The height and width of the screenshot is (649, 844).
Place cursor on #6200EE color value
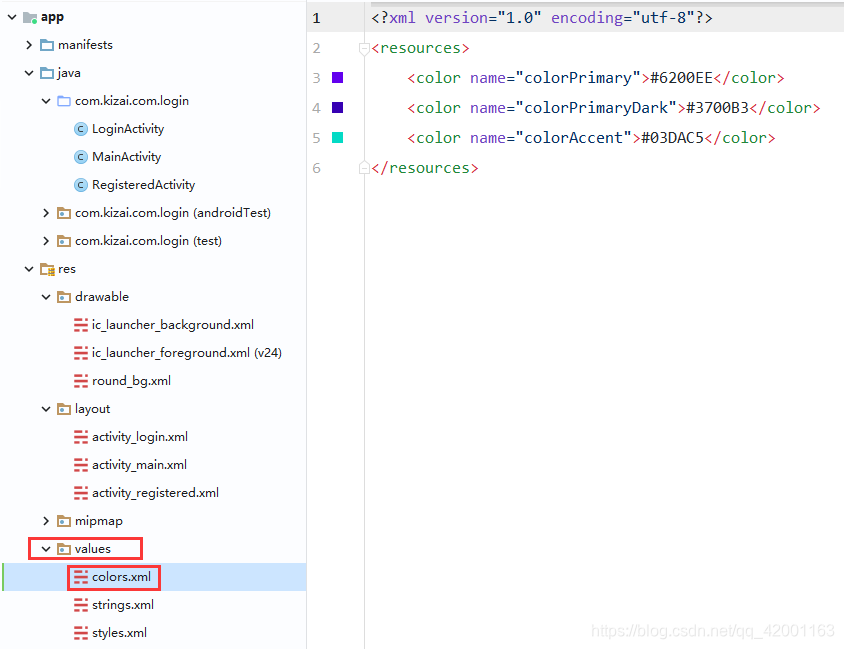point(681,78)
